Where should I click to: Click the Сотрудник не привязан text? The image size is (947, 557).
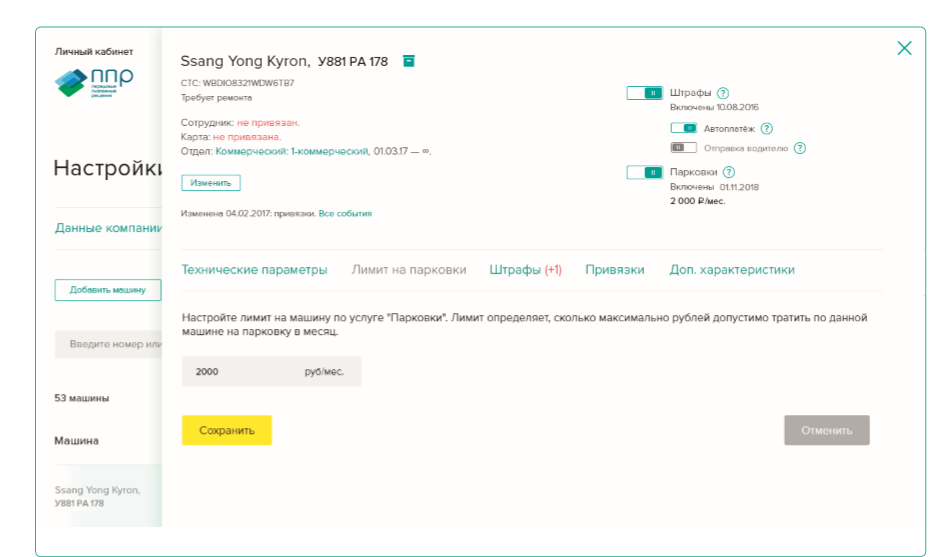point(240,123)
